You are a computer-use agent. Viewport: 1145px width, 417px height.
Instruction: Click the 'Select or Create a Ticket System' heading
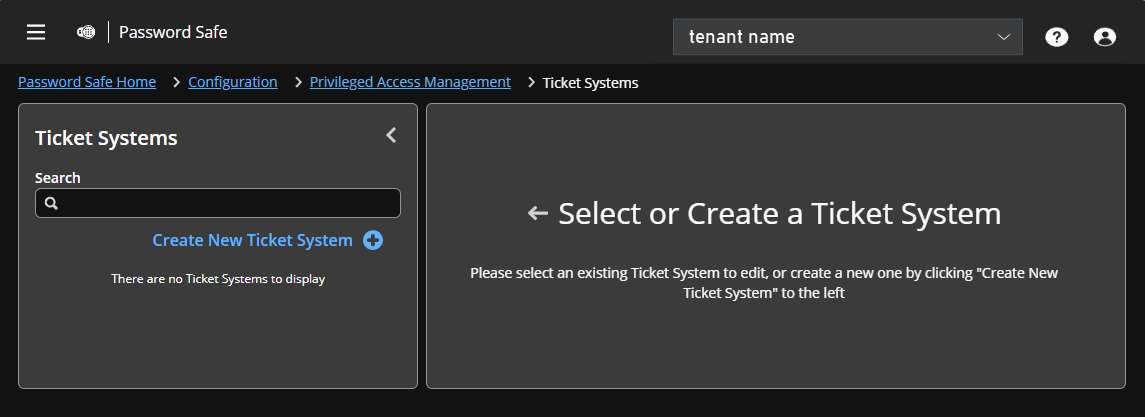tap(779, 213)
